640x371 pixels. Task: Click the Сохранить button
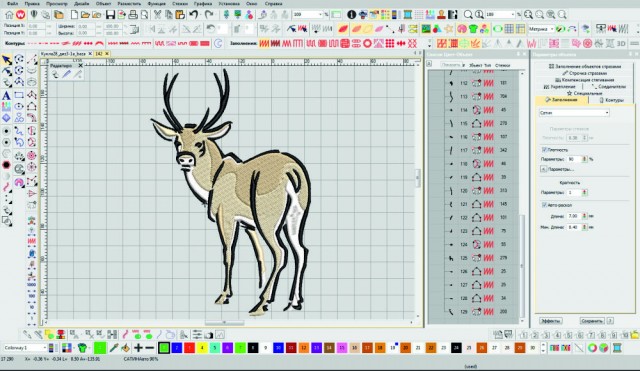click(591, 321)
